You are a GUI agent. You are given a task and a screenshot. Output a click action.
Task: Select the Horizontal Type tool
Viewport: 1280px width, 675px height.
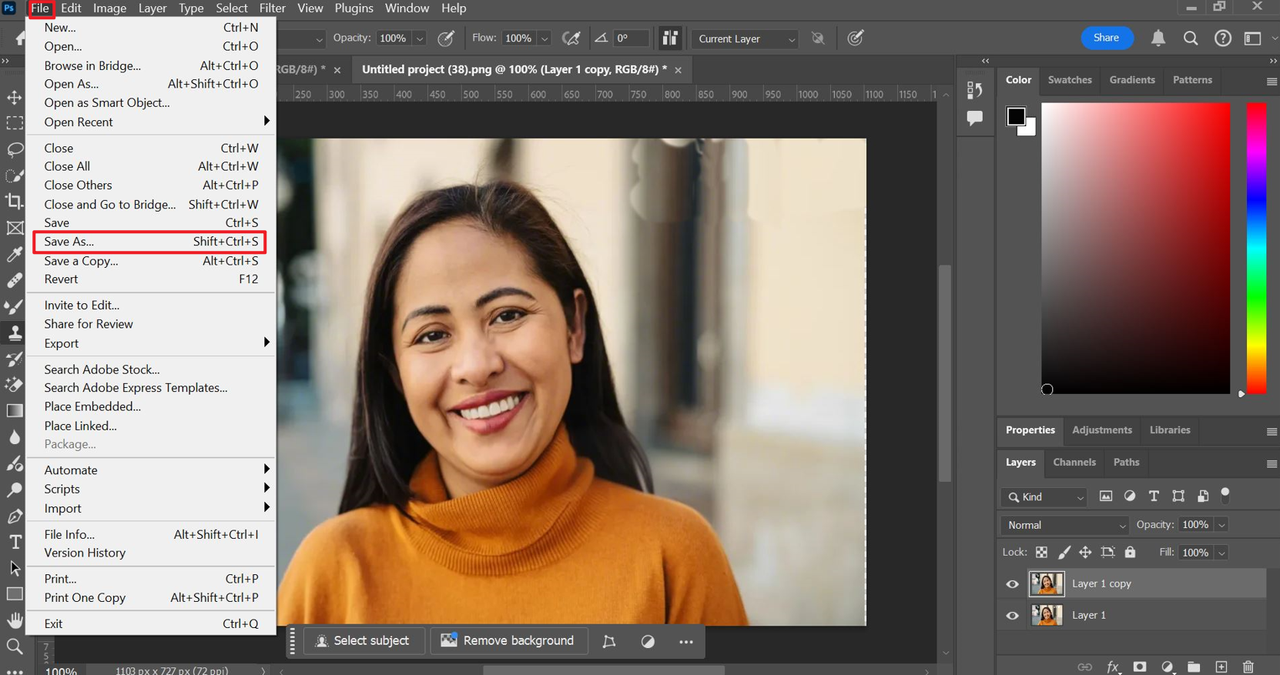click(x=14, y=542)
